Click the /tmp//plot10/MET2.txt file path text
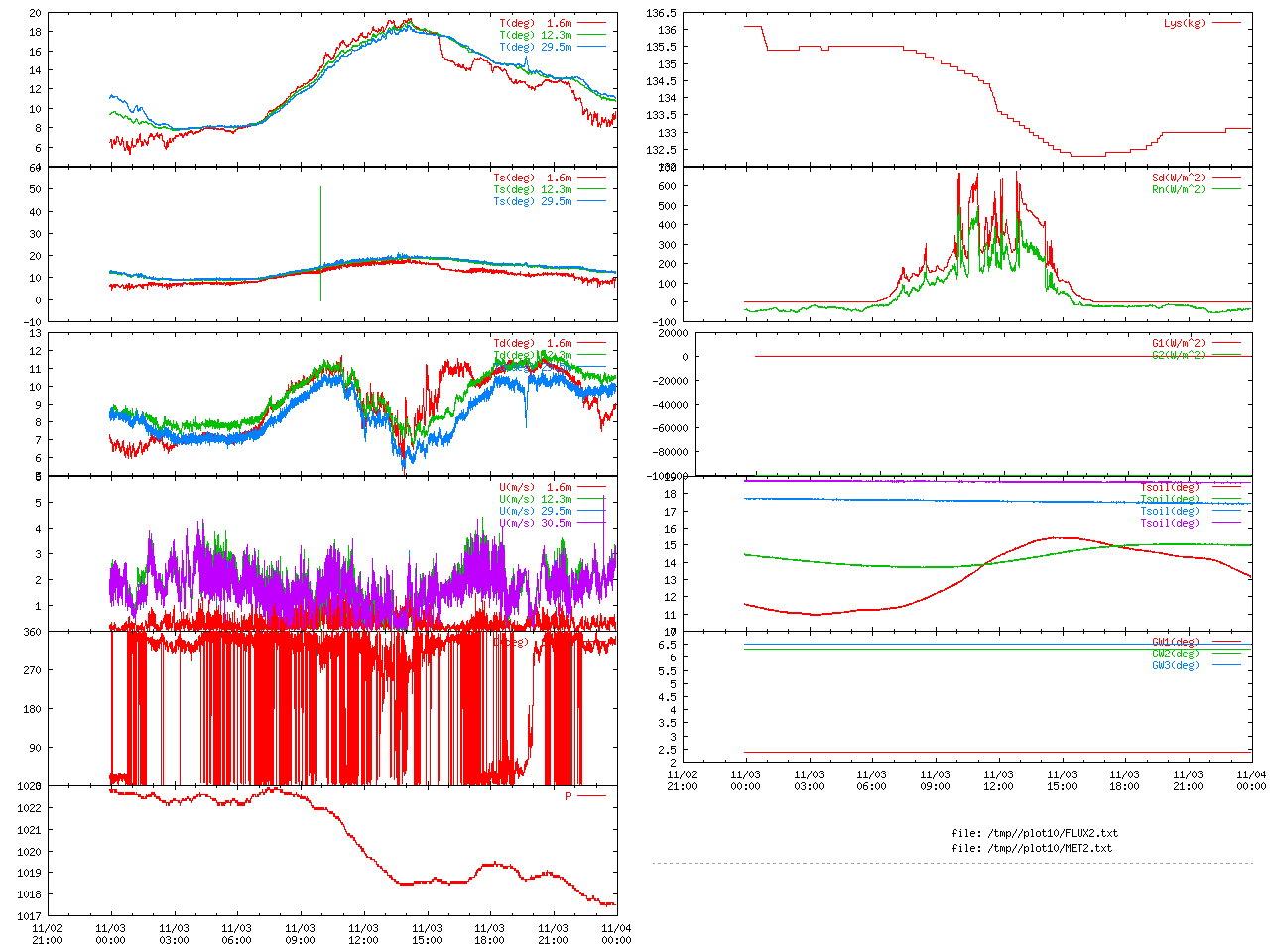This screenshot has width=1270, height=952. click(1032, 848)
